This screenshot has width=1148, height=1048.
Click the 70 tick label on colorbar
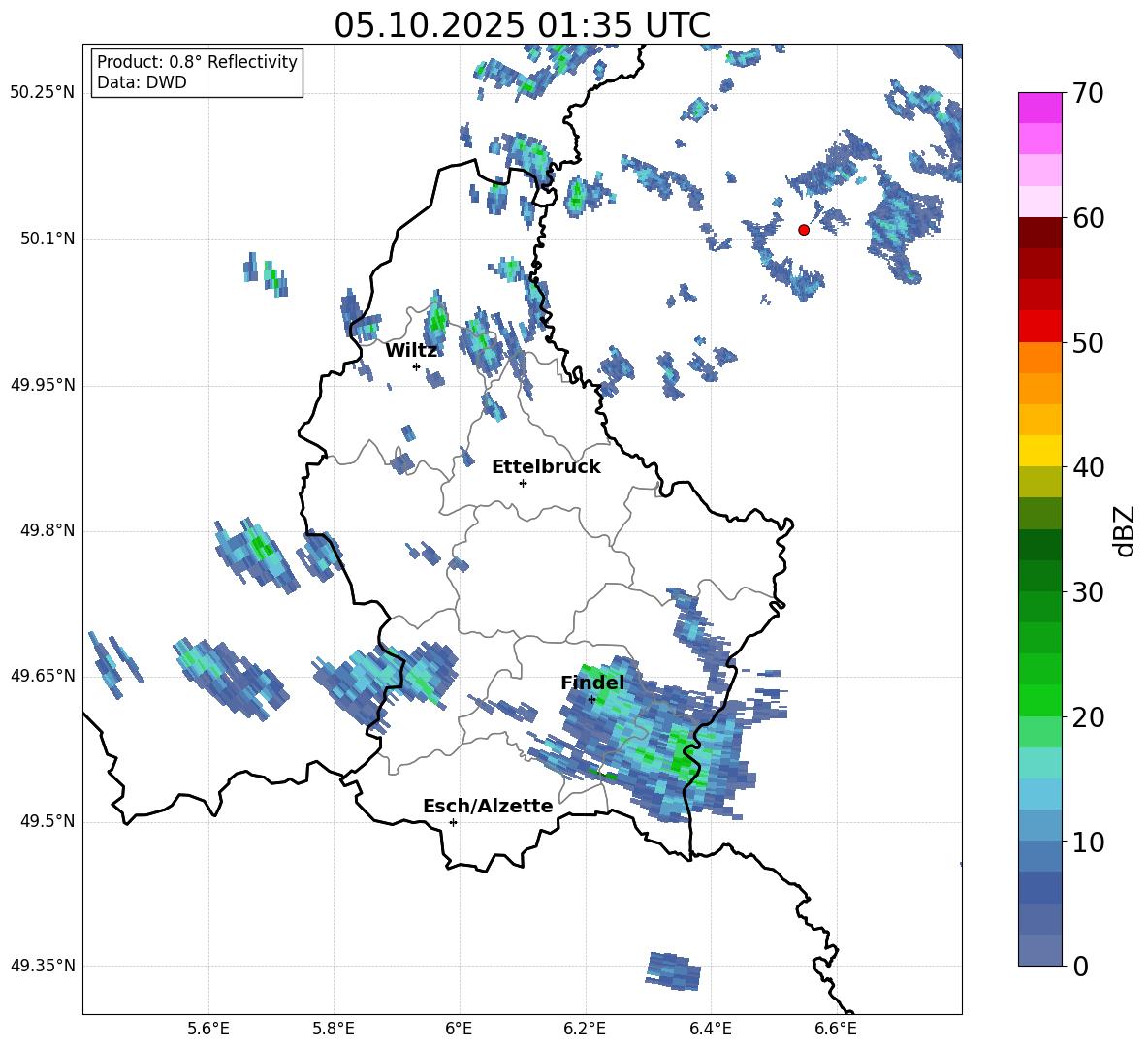tap(1088, 94)
